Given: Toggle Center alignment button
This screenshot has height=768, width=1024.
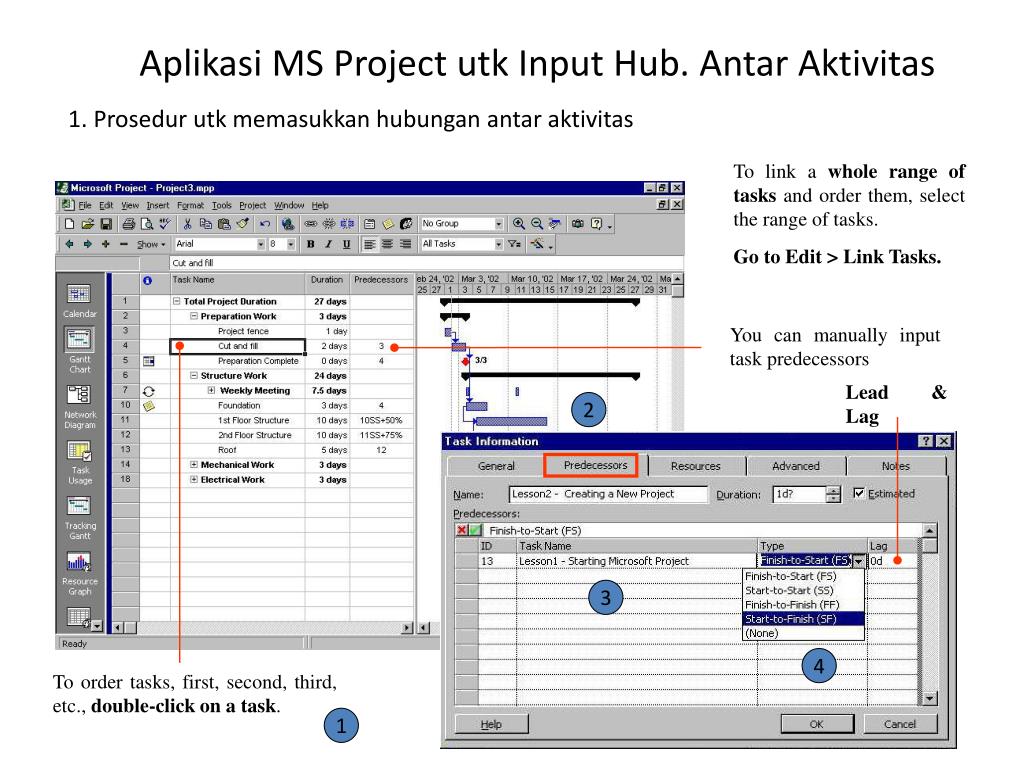Looking at the screenshot, I should pyautogui.click(x=387, y=244).
